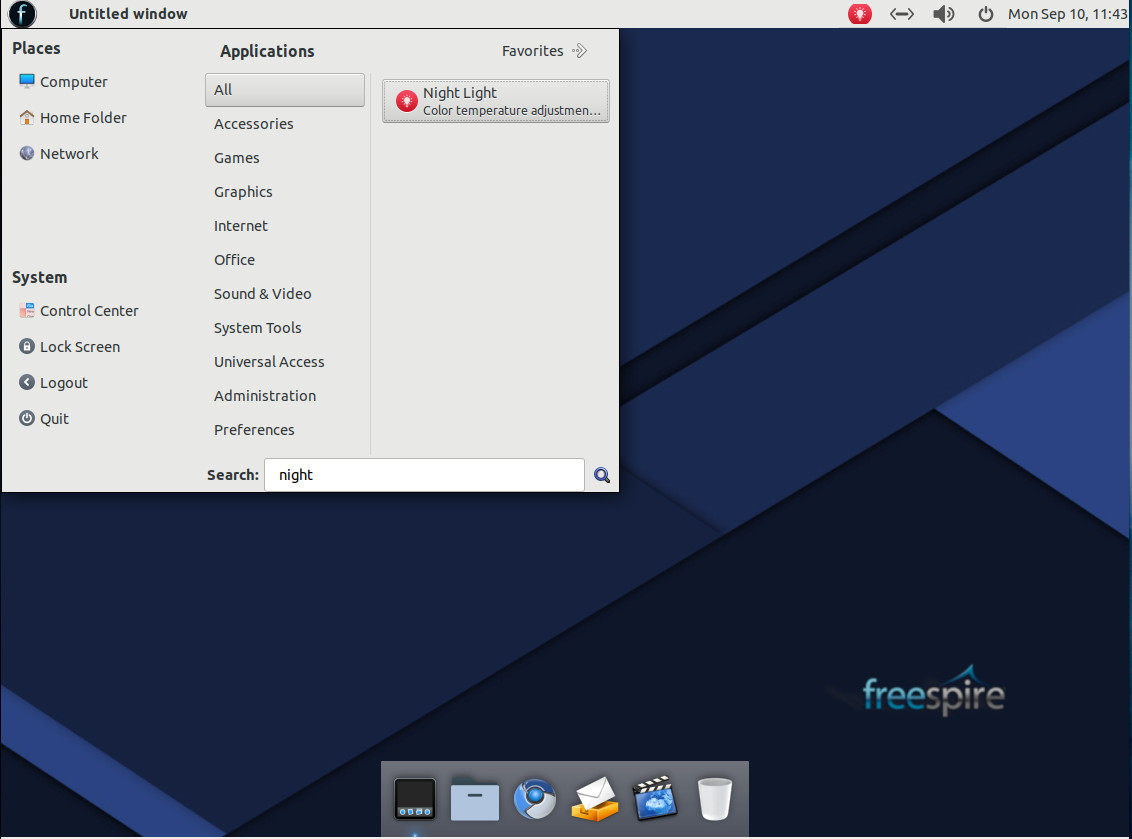Open Computer in Places
This screenshot has height=839, width=1132.
click(x=64, y=82)
